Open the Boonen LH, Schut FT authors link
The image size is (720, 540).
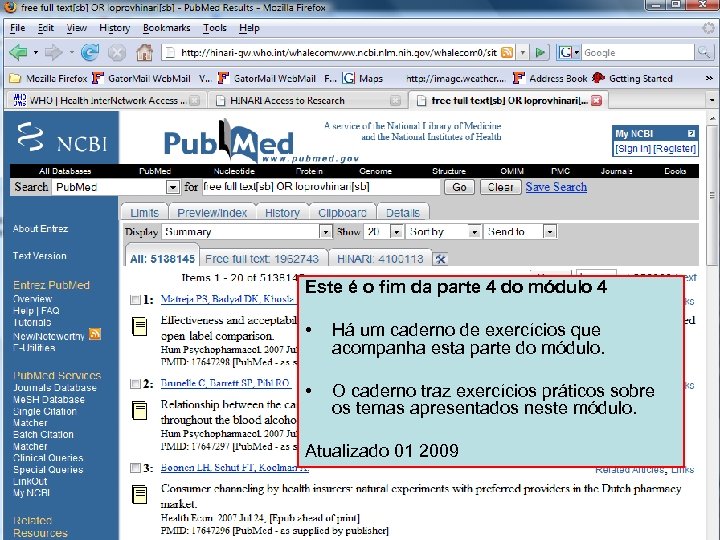tap(235, 468)
